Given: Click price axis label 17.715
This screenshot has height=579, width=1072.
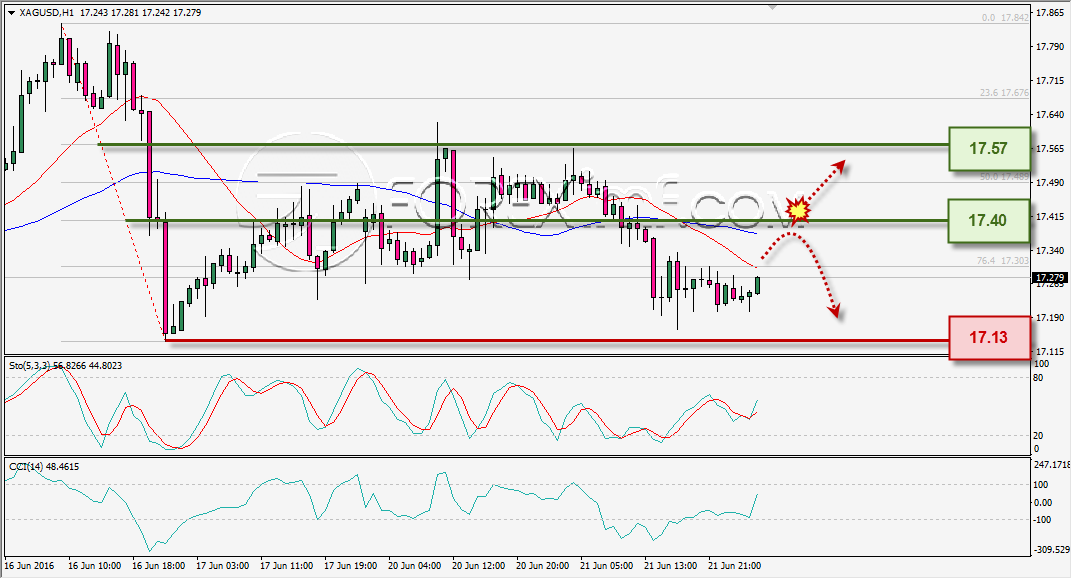Looking at the screenshot, I should point(1050,81).
